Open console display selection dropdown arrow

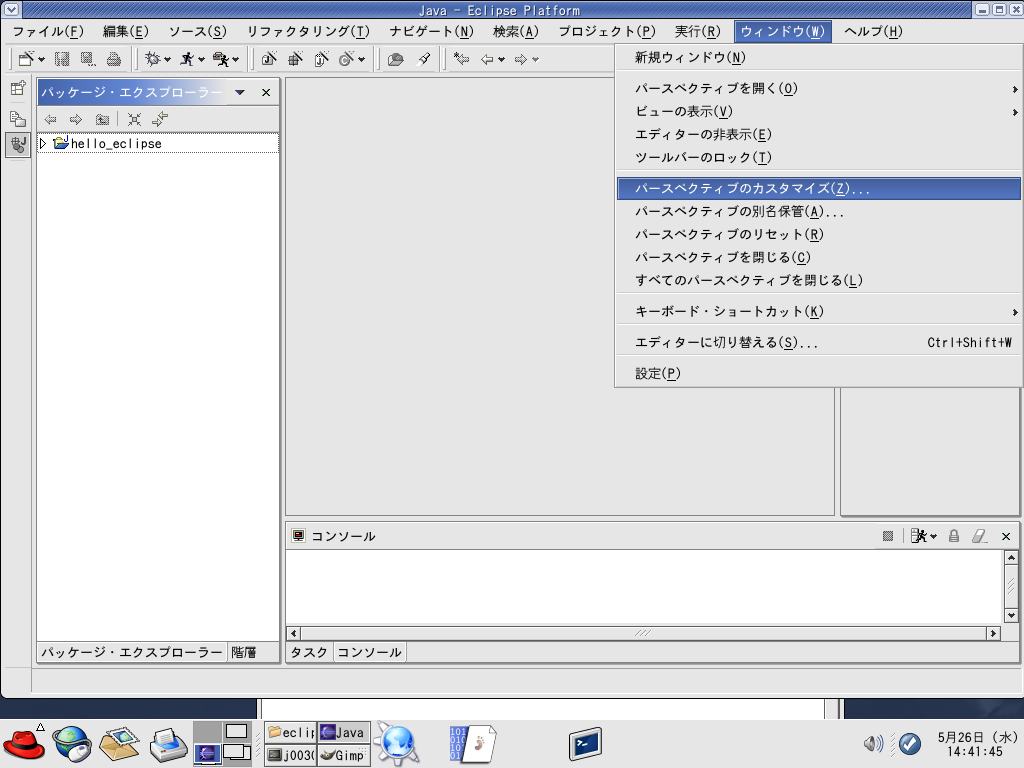tap(934, 537)
